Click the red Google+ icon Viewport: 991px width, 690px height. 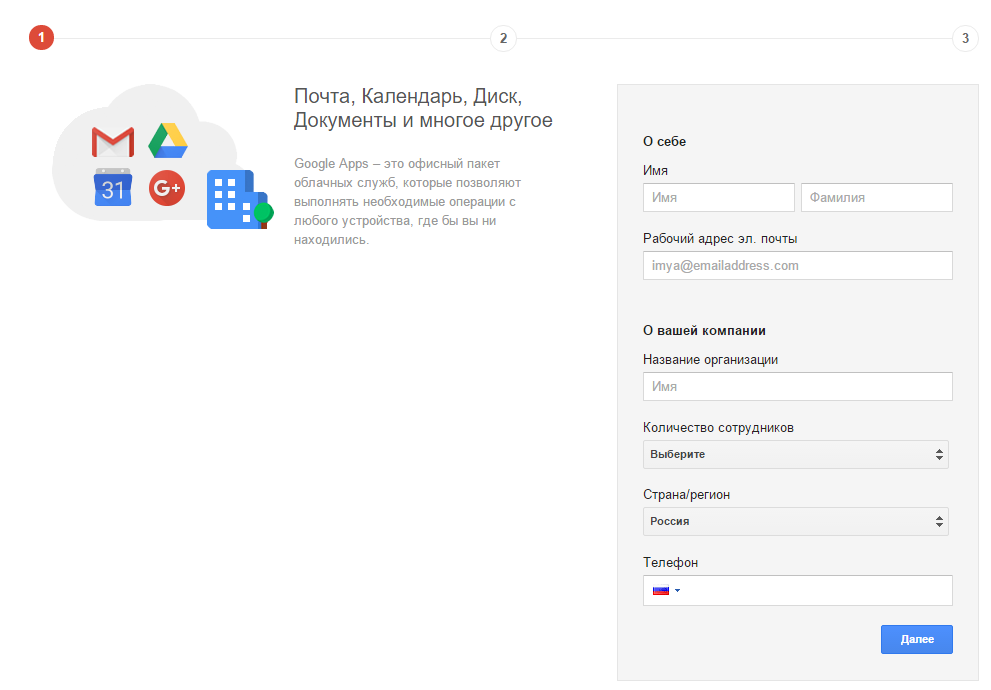167,187
